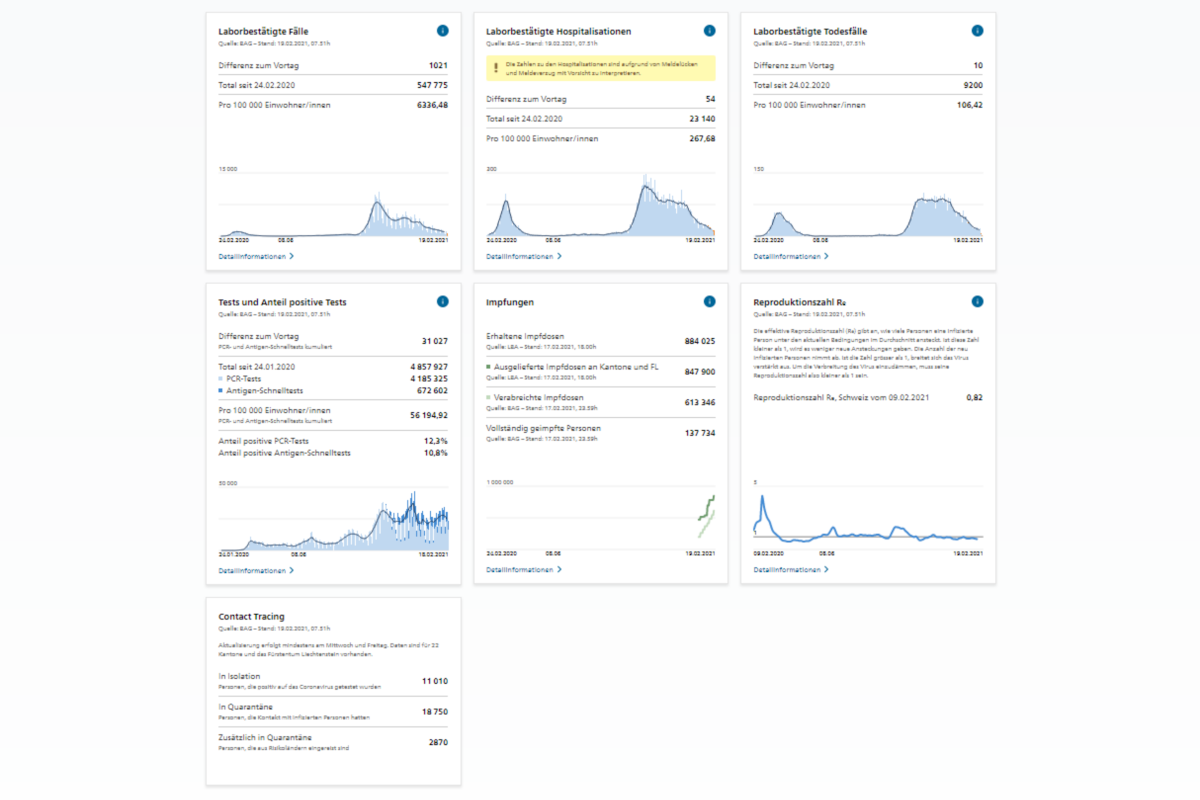Click the exclamation warning icon in yellow notice
Screen dimensions: 1200x800
(x=495, y=69)
